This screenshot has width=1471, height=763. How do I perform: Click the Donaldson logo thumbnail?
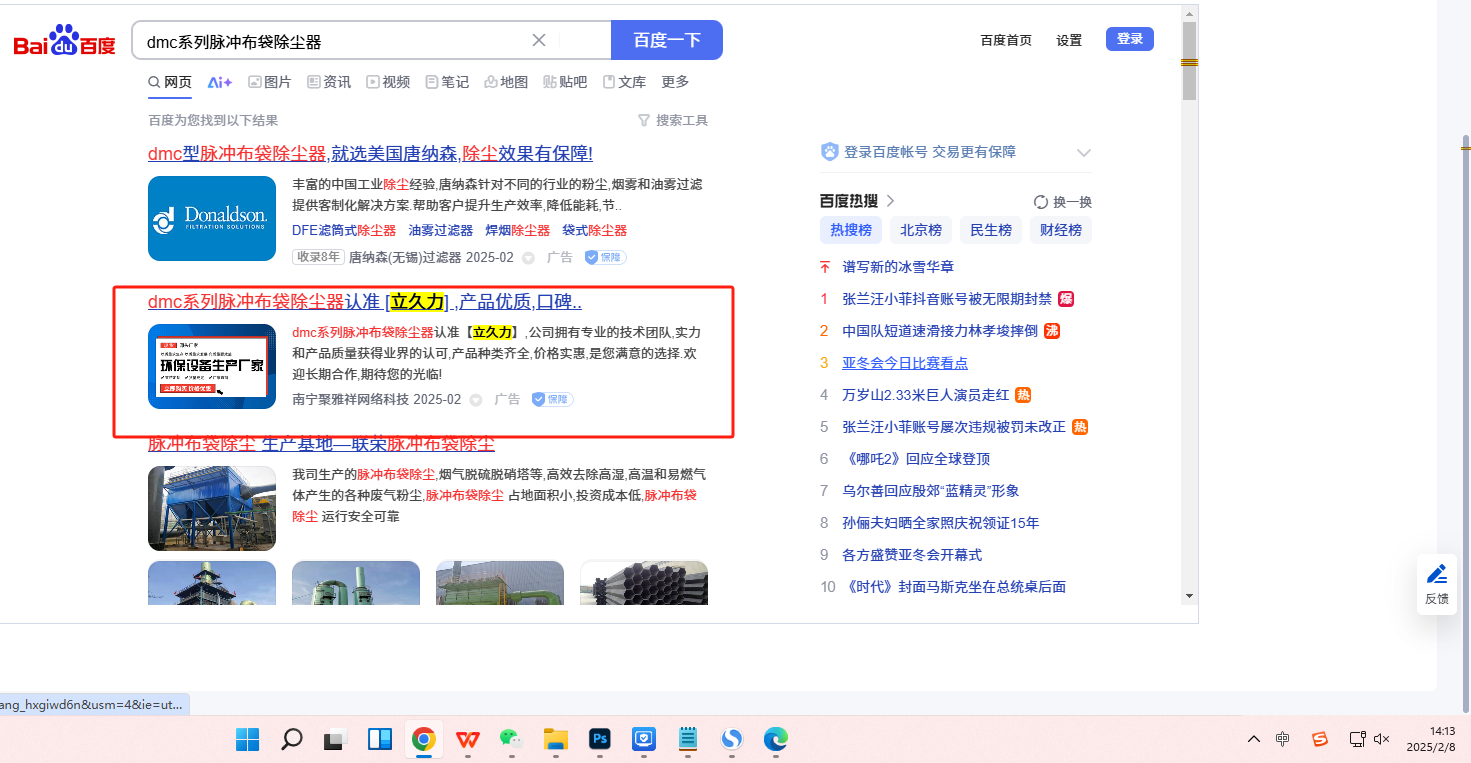click(212, 218)
